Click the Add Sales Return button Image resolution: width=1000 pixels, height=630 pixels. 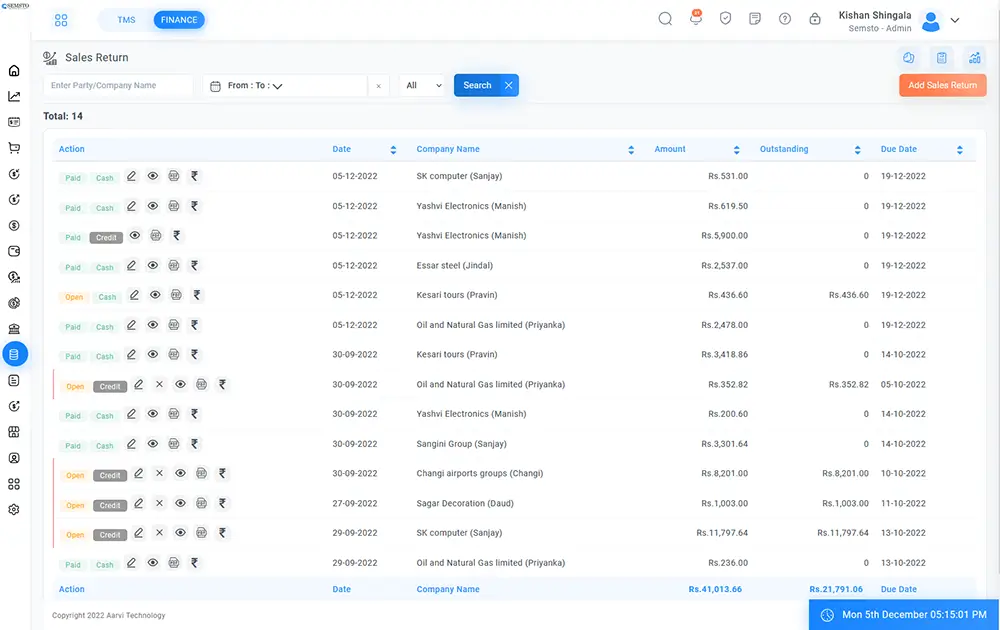coord(943,85)
